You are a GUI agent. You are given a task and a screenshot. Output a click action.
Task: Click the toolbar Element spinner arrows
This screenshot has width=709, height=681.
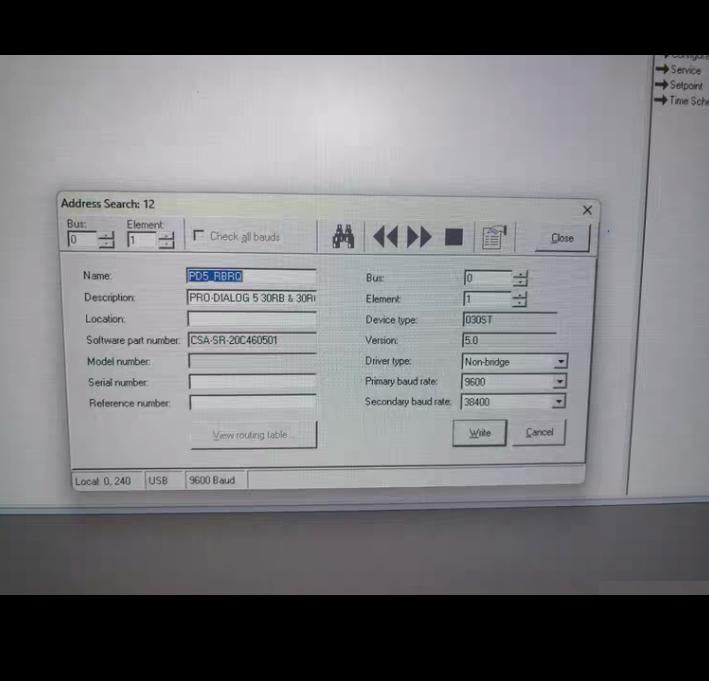coord(166,240)
